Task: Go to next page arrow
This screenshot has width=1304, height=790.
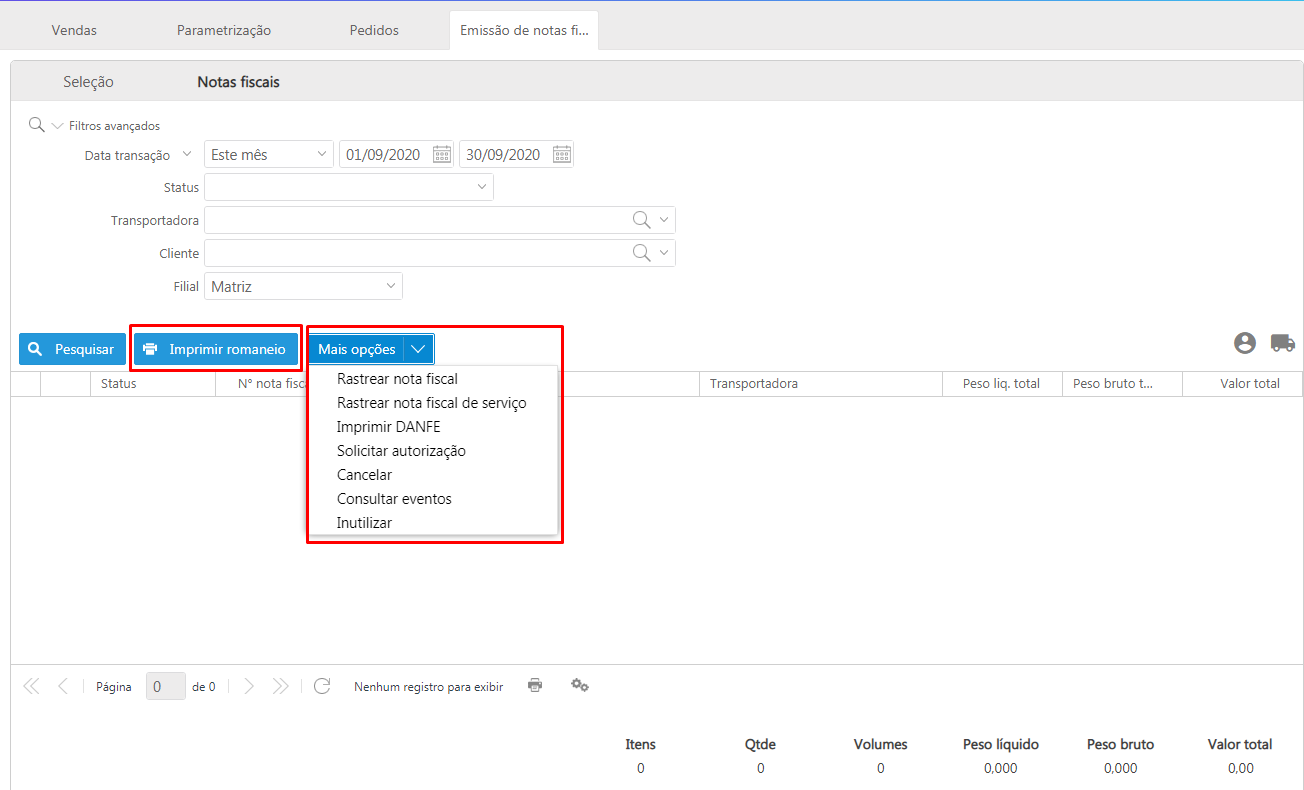Action: coord(249,686)
